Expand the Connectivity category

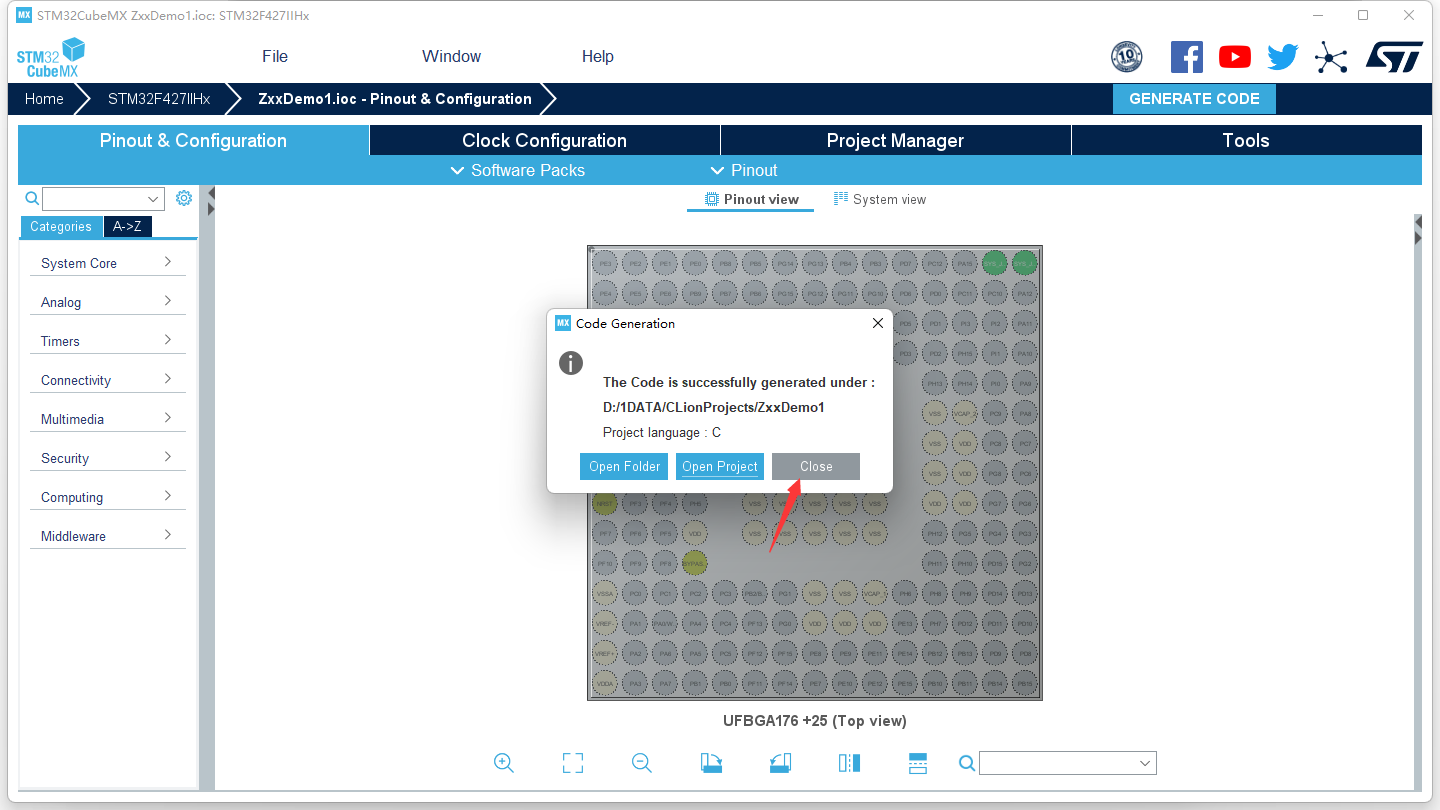108,380
